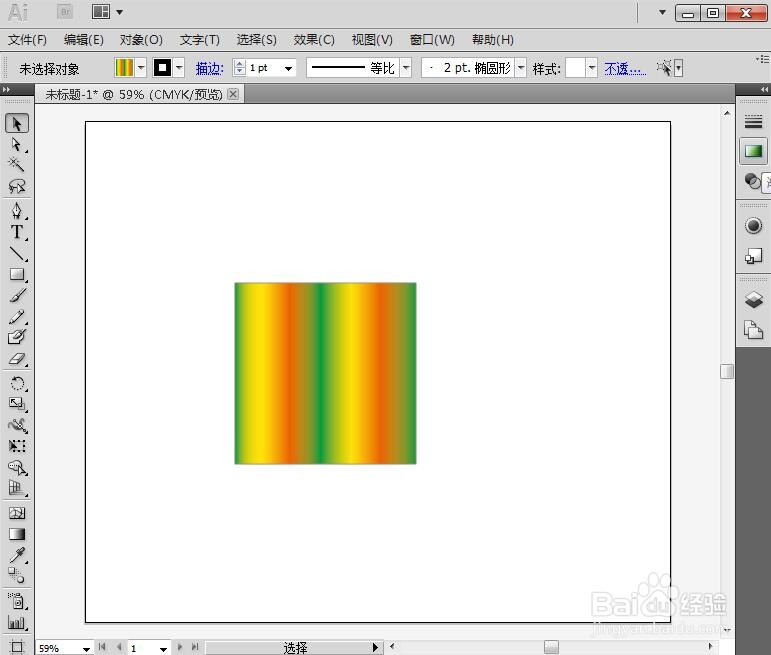Open the Stroke panel icon

(753, 121)
